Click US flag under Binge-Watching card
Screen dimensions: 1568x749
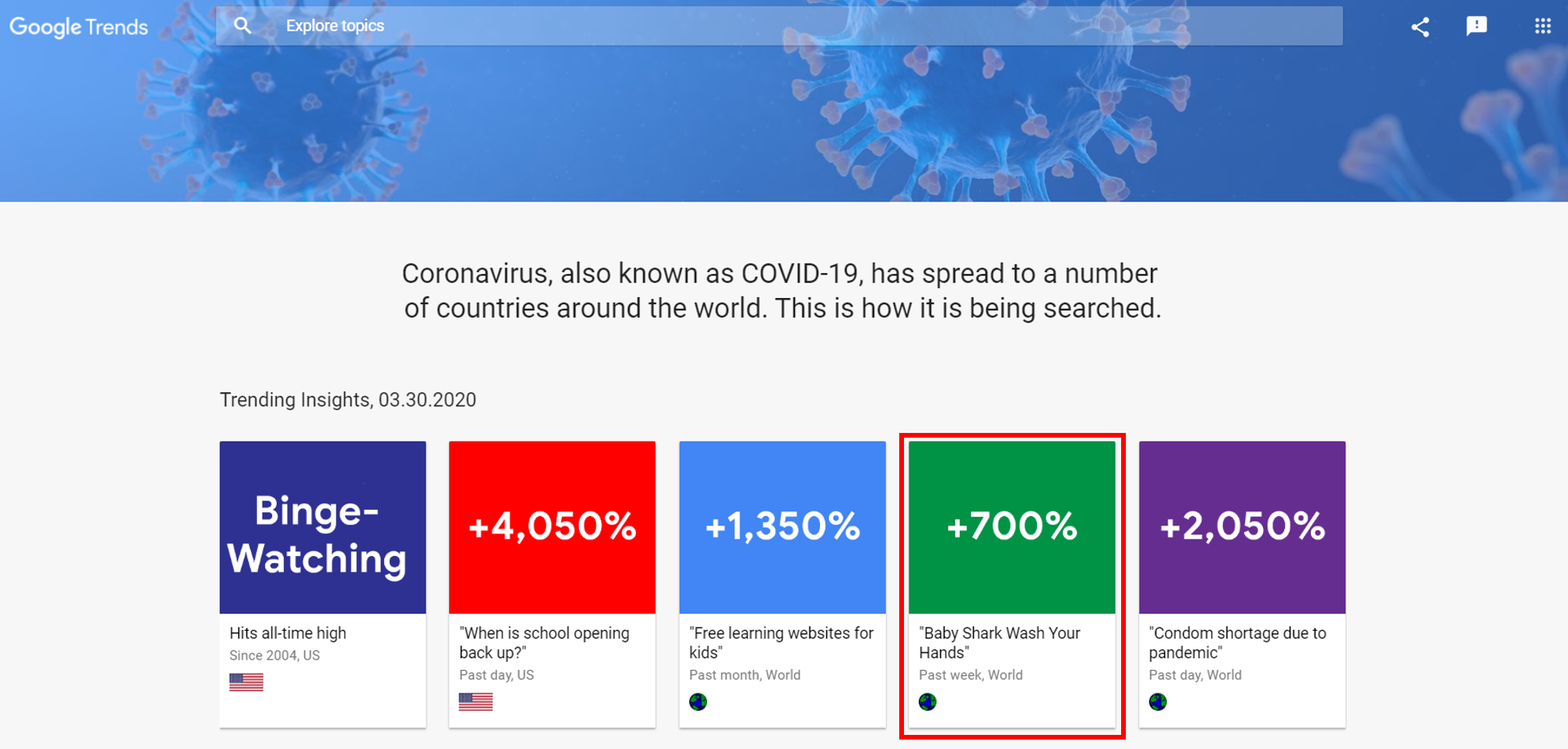(x=246, y=682)
